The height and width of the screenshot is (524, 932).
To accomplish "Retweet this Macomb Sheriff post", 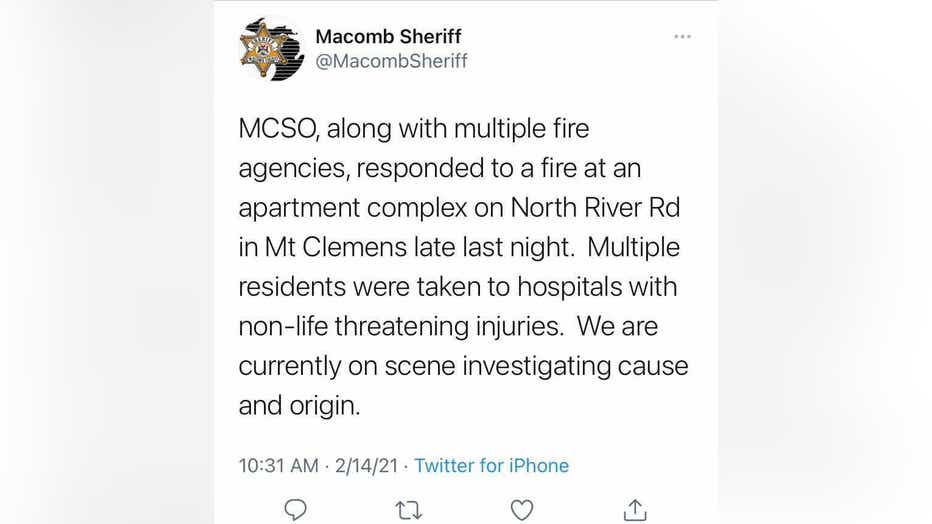I will click(x=408, y=510).
